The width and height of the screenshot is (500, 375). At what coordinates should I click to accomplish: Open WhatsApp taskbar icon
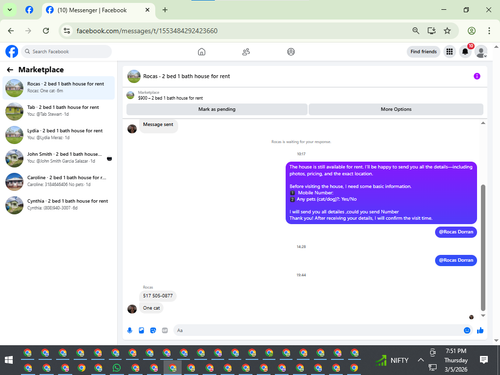click(x=117, y=368)
